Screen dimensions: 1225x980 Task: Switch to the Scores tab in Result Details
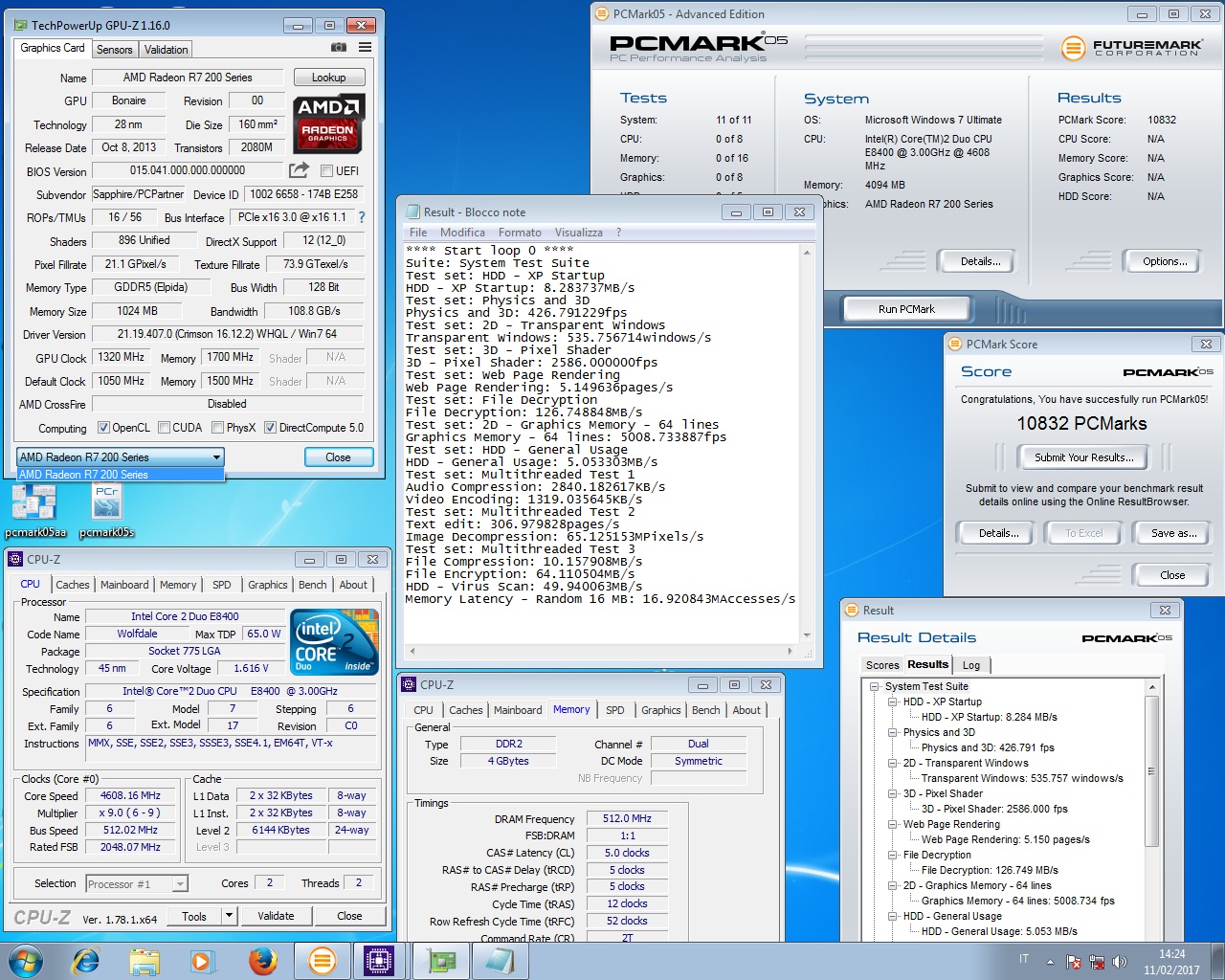point(882,665)
